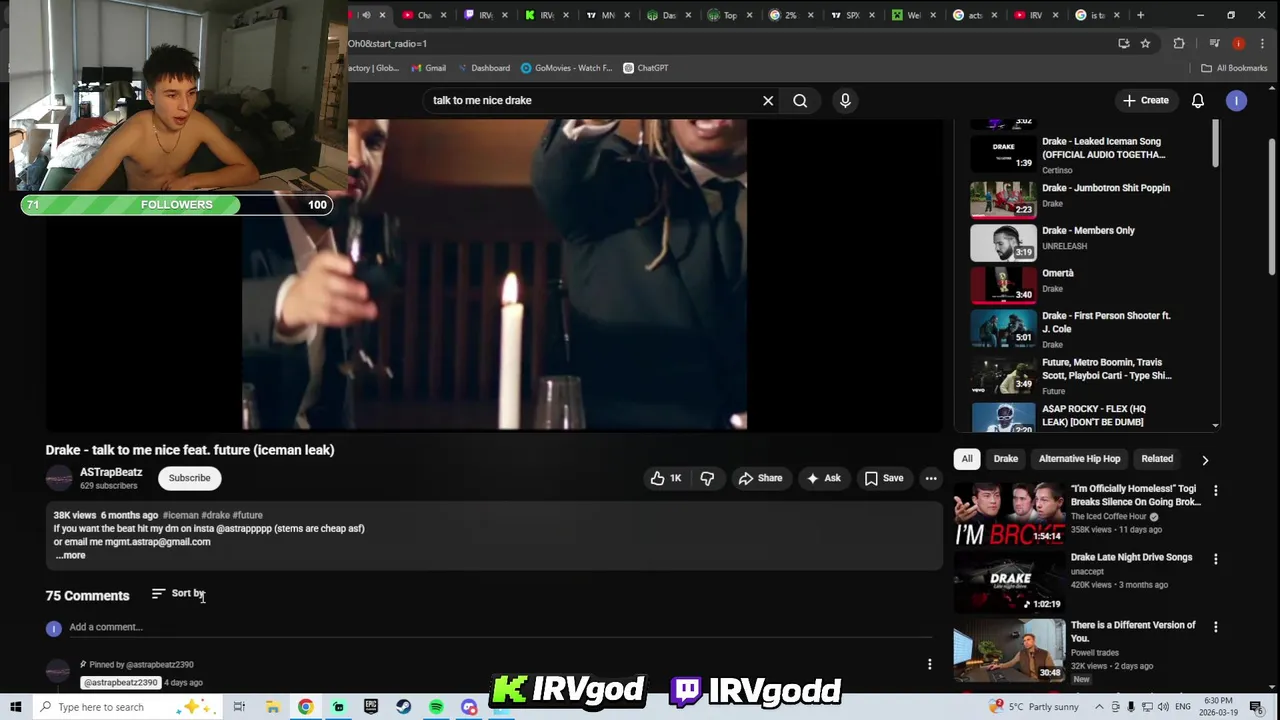Open the #iceman hashtag link

click(180, 515)
